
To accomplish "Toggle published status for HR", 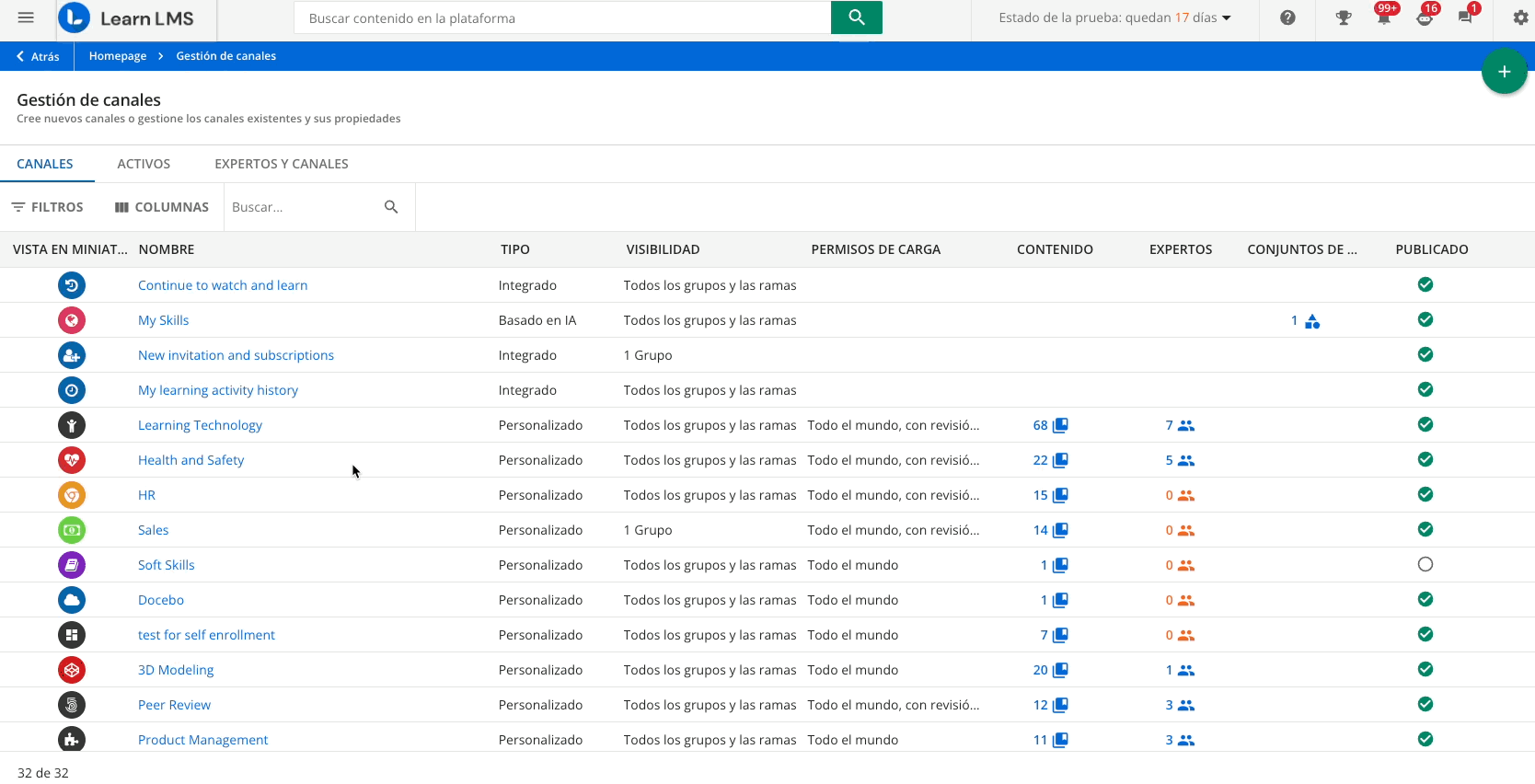I will click(1425, 494).
